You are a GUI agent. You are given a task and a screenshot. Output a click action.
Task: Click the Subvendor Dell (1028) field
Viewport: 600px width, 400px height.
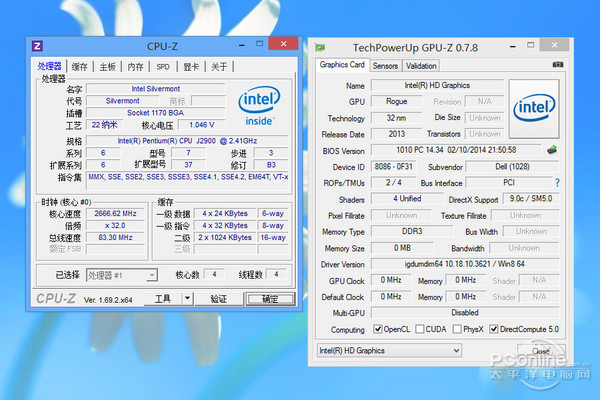512,167
